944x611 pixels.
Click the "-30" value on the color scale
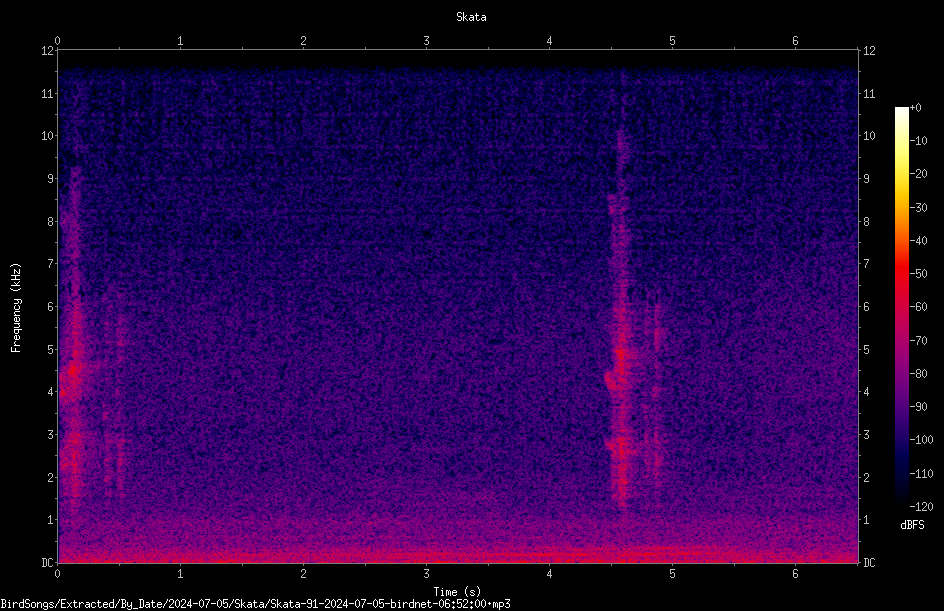pyautogui.click(x=918, y=208)
